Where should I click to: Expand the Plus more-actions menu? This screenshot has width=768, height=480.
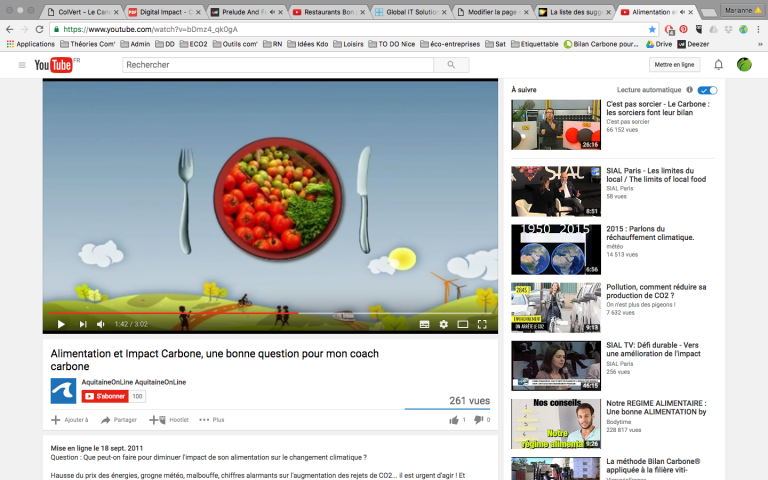click(x=212, y=420)
